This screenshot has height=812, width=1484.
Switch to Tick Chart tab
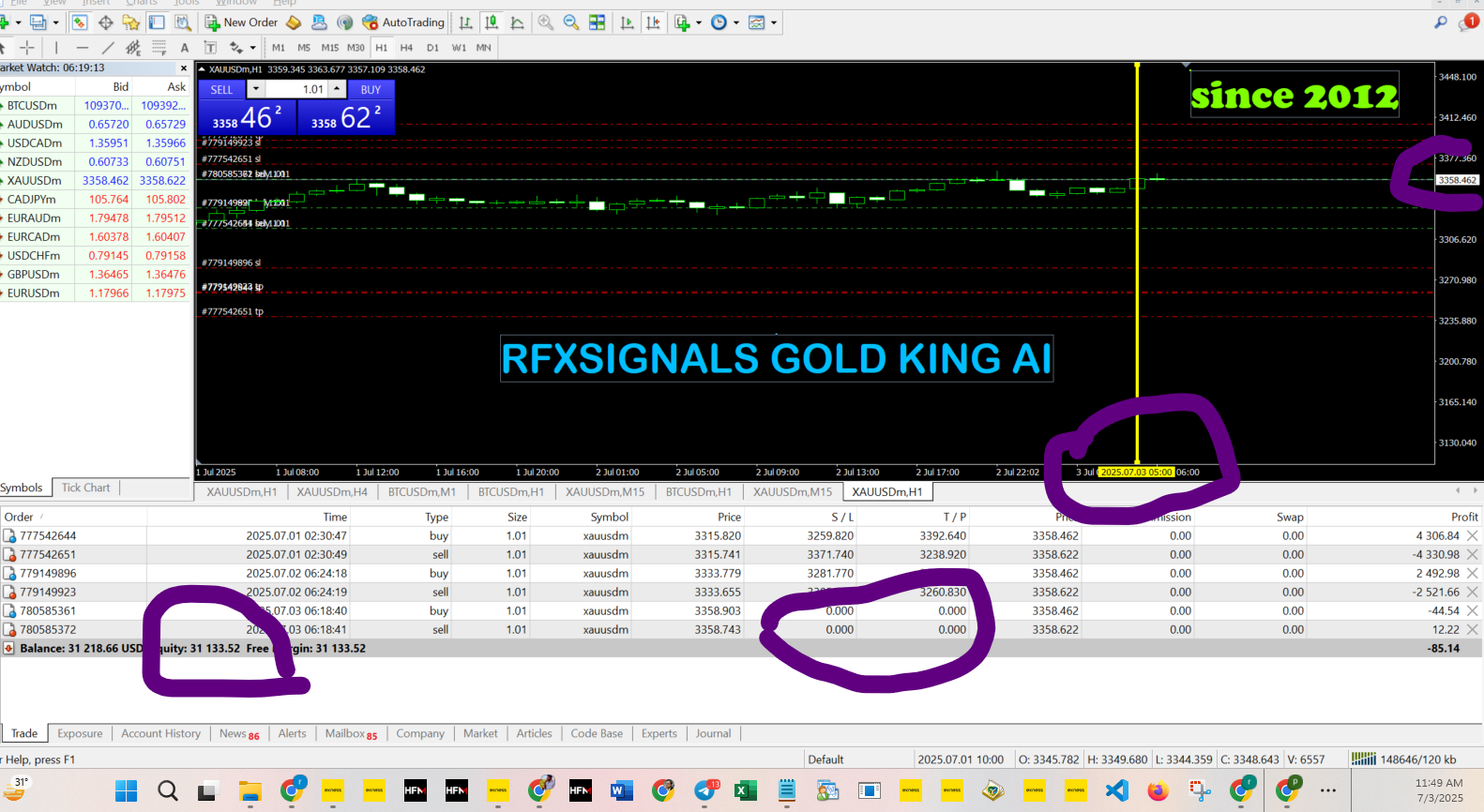pyautogui.click(x=85, y=488)
